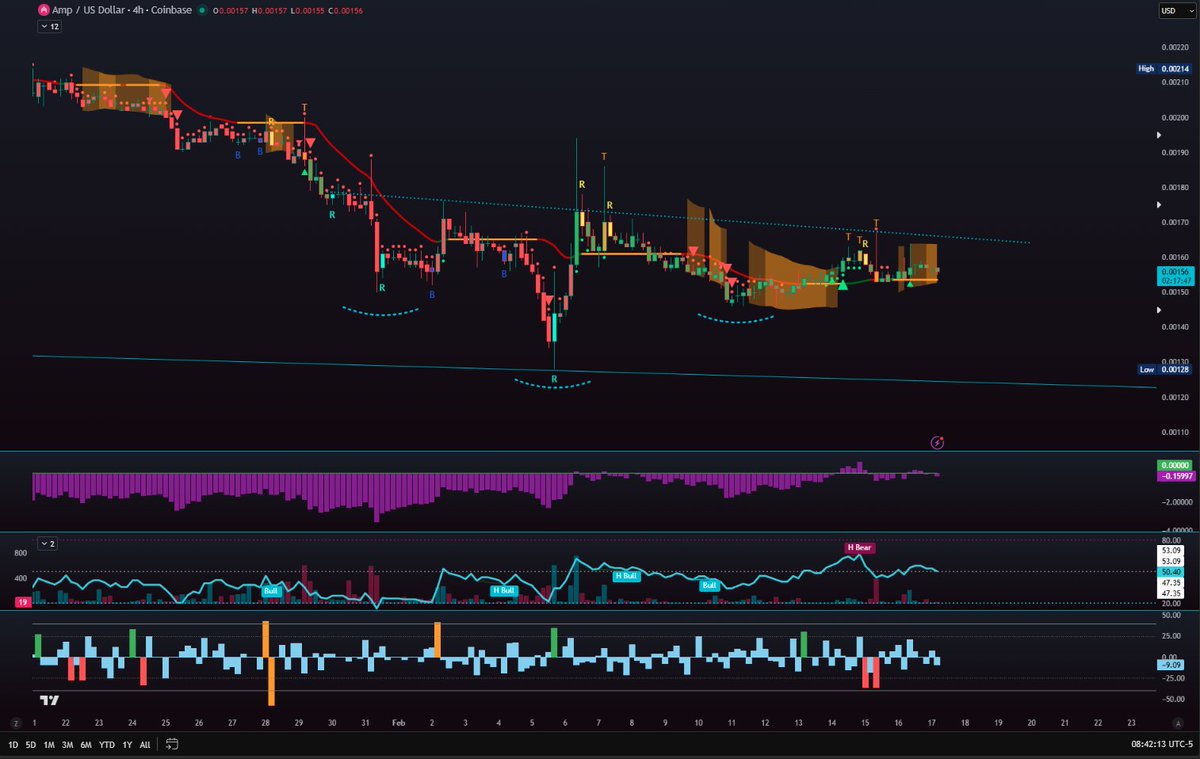Expand the indicator legend labeled 2
The width and height of the screenshot is (1200, 759).
click(x=49, y=543)
